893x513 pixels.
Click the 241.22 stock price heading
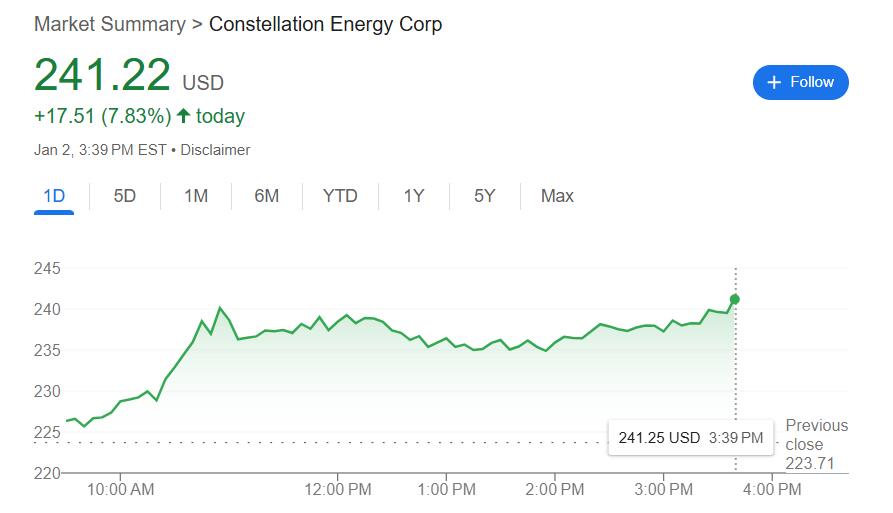[102, 75]
